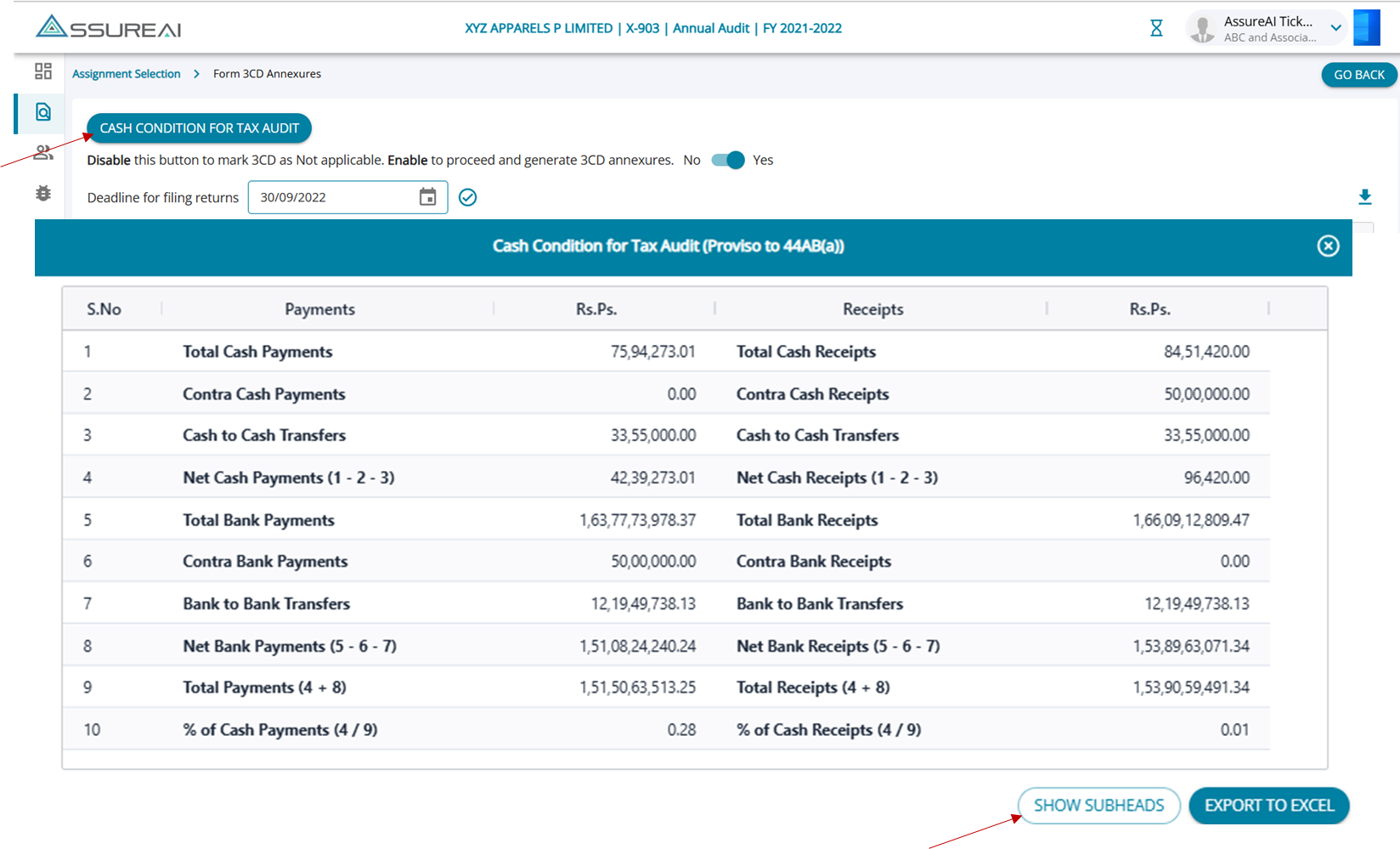Open the calendar date picker
The height and width of the screenshot is (849, 1400).
427,197
